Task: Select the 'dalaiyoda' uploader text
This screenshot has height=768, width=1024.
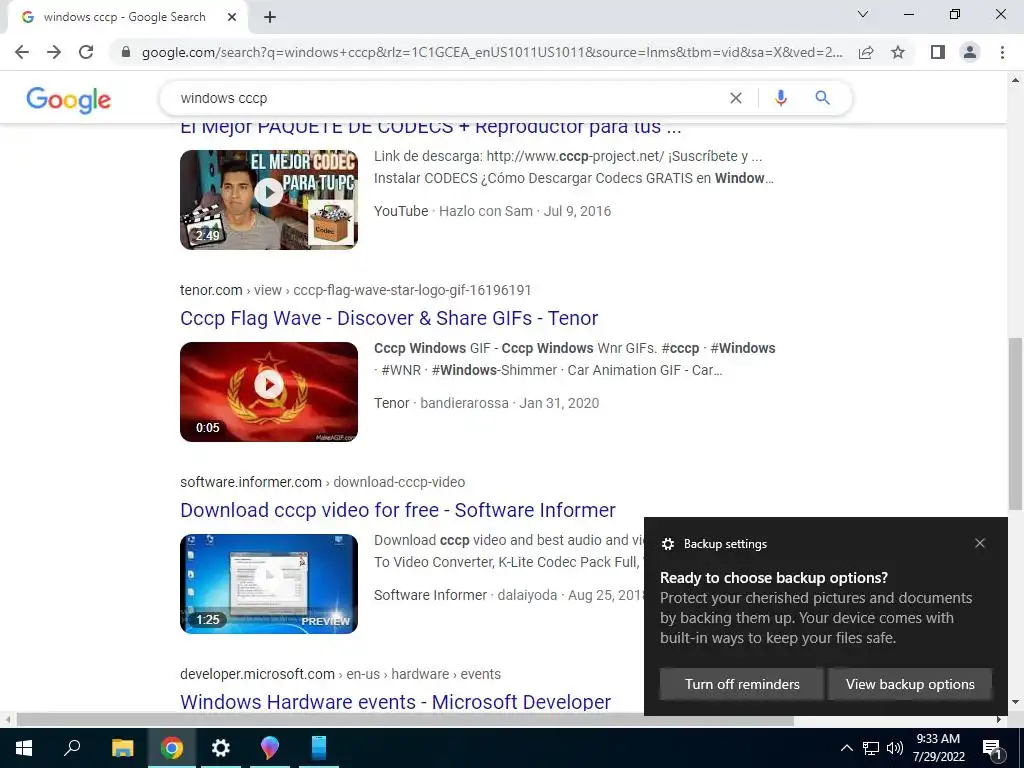Action: point(527,595)
